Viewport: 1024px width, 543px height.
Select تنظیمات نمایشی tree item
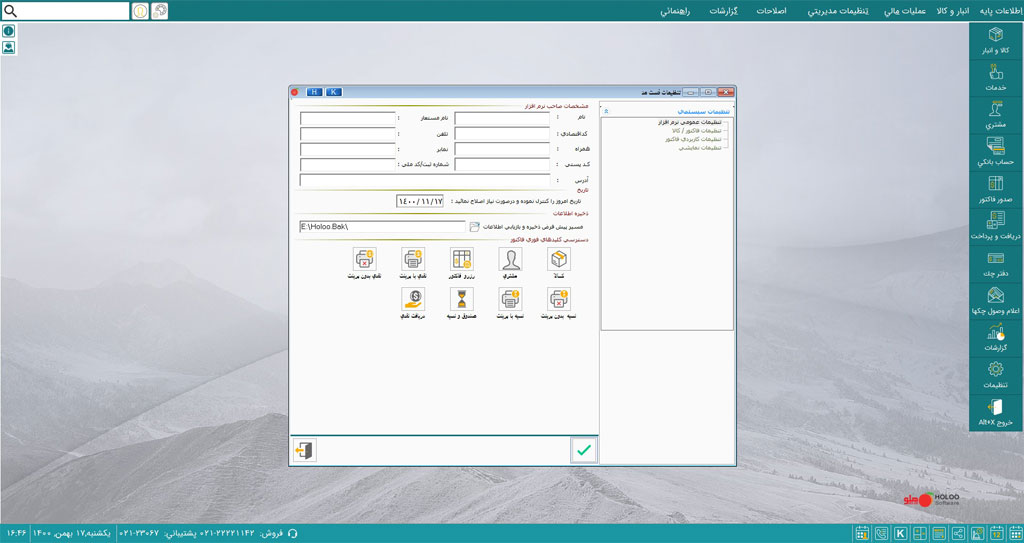[699, 148]
